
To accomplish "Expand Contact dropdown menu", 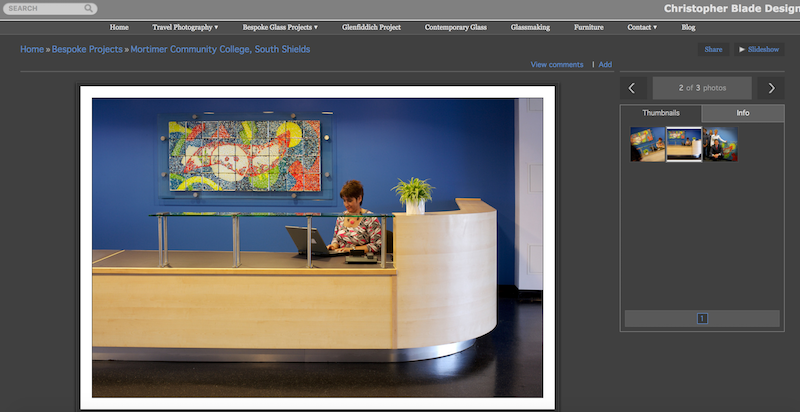I will coord(642,27).
